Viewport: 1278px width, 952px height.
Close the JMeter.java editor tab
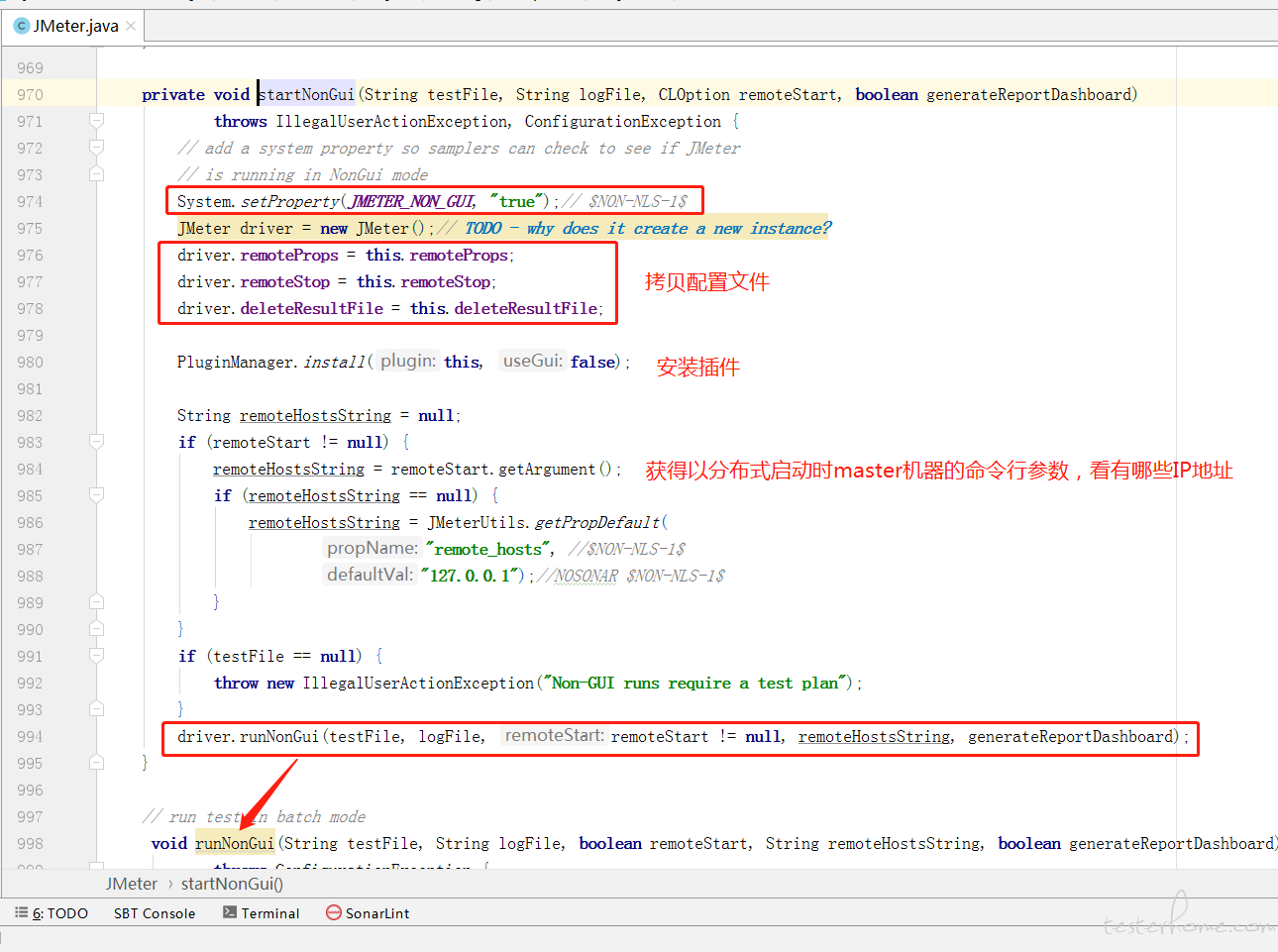click(131, 26)
